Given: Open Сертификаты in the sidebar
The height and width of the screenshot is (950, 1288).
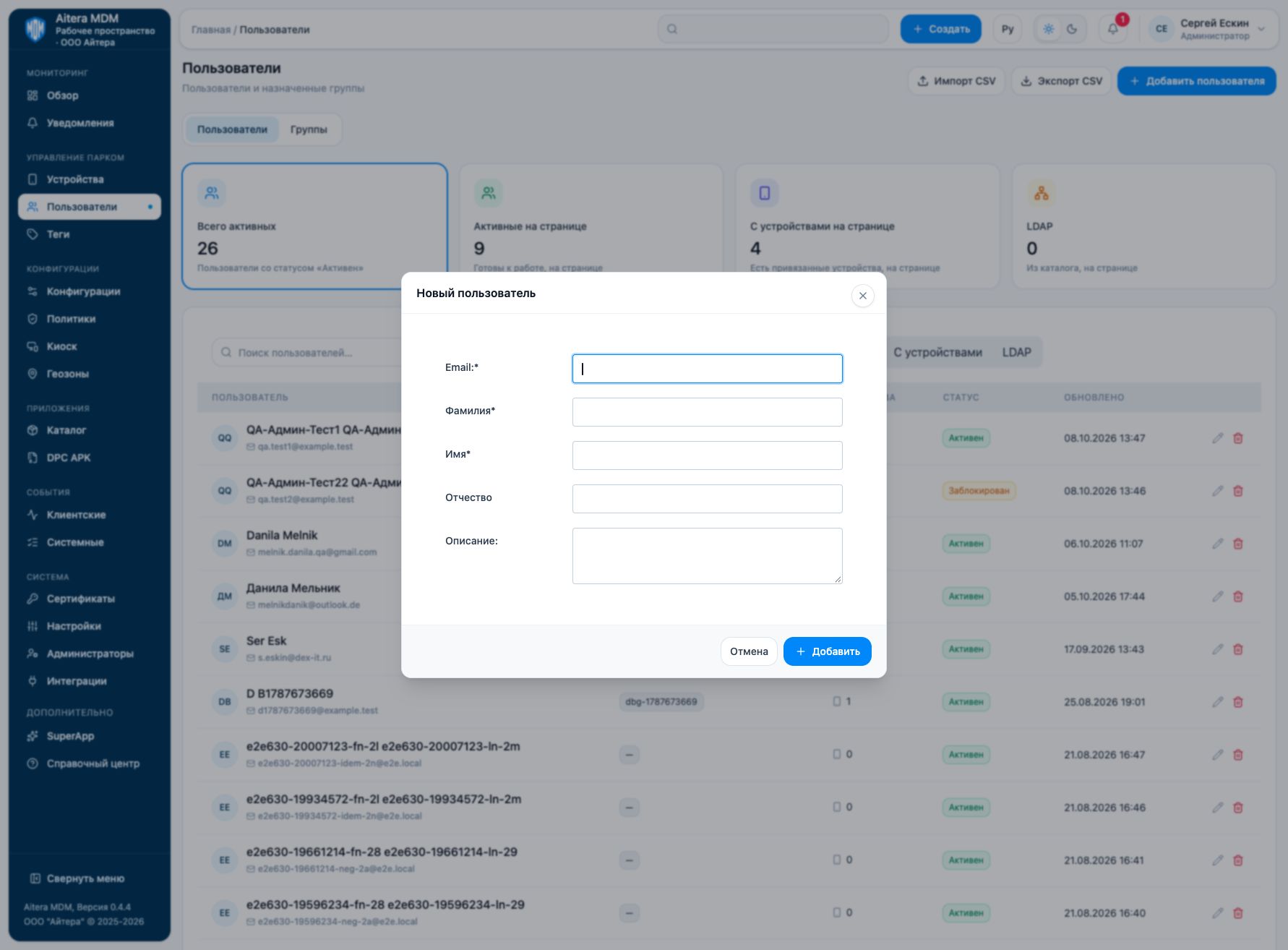Looking at the screenshot, I should [90, 599].
